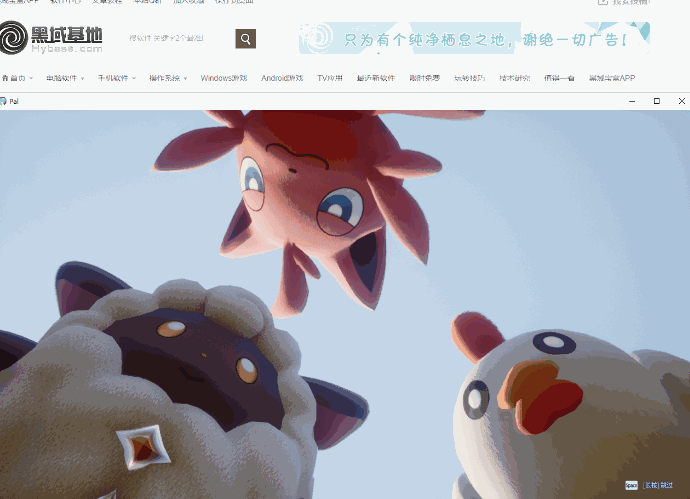Open the 玩转技巧 nav link
The image size is (690, 499).
(x=470, y=78)
